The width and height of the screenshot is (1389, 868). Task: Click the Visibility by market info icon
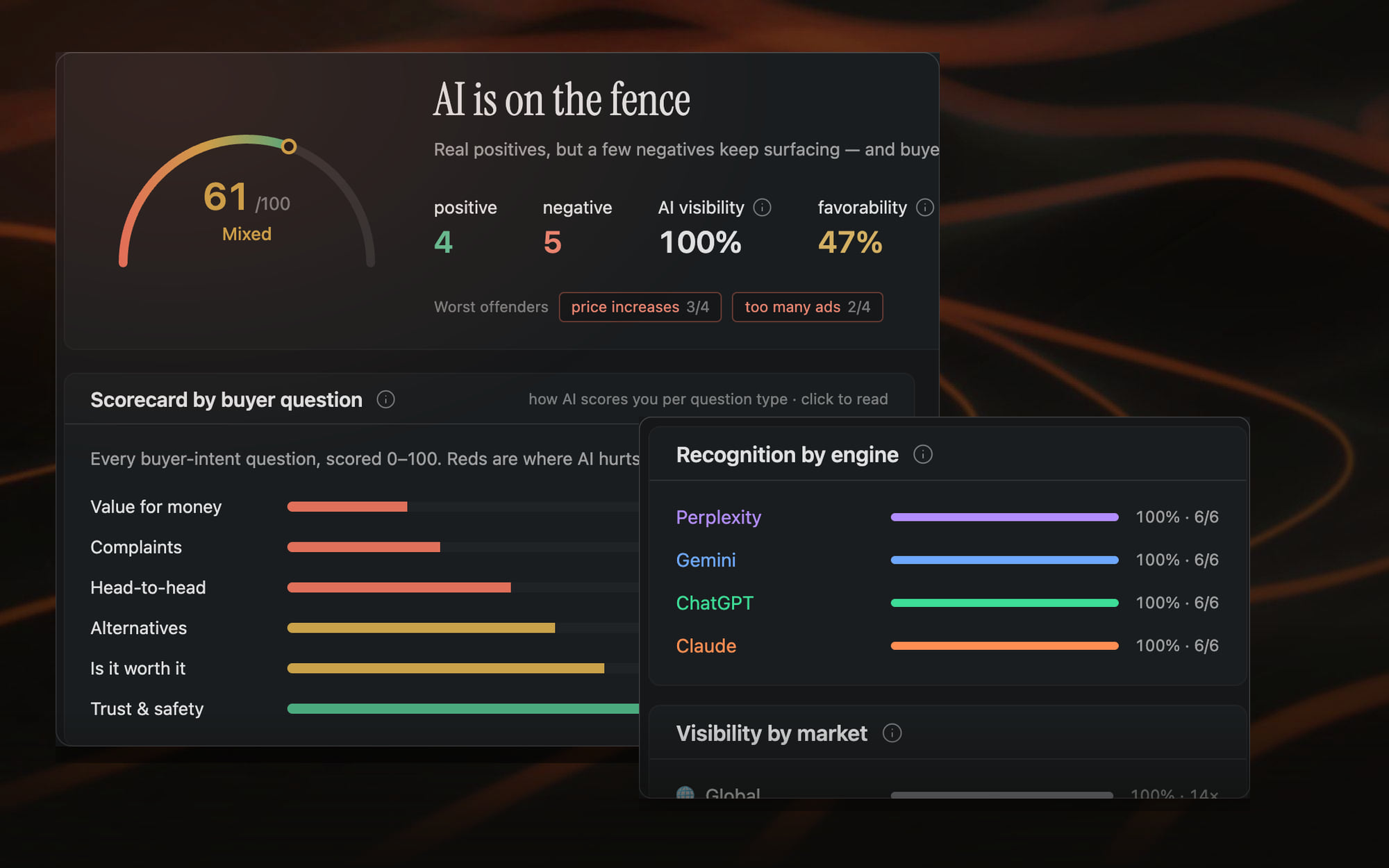(892, 733)
